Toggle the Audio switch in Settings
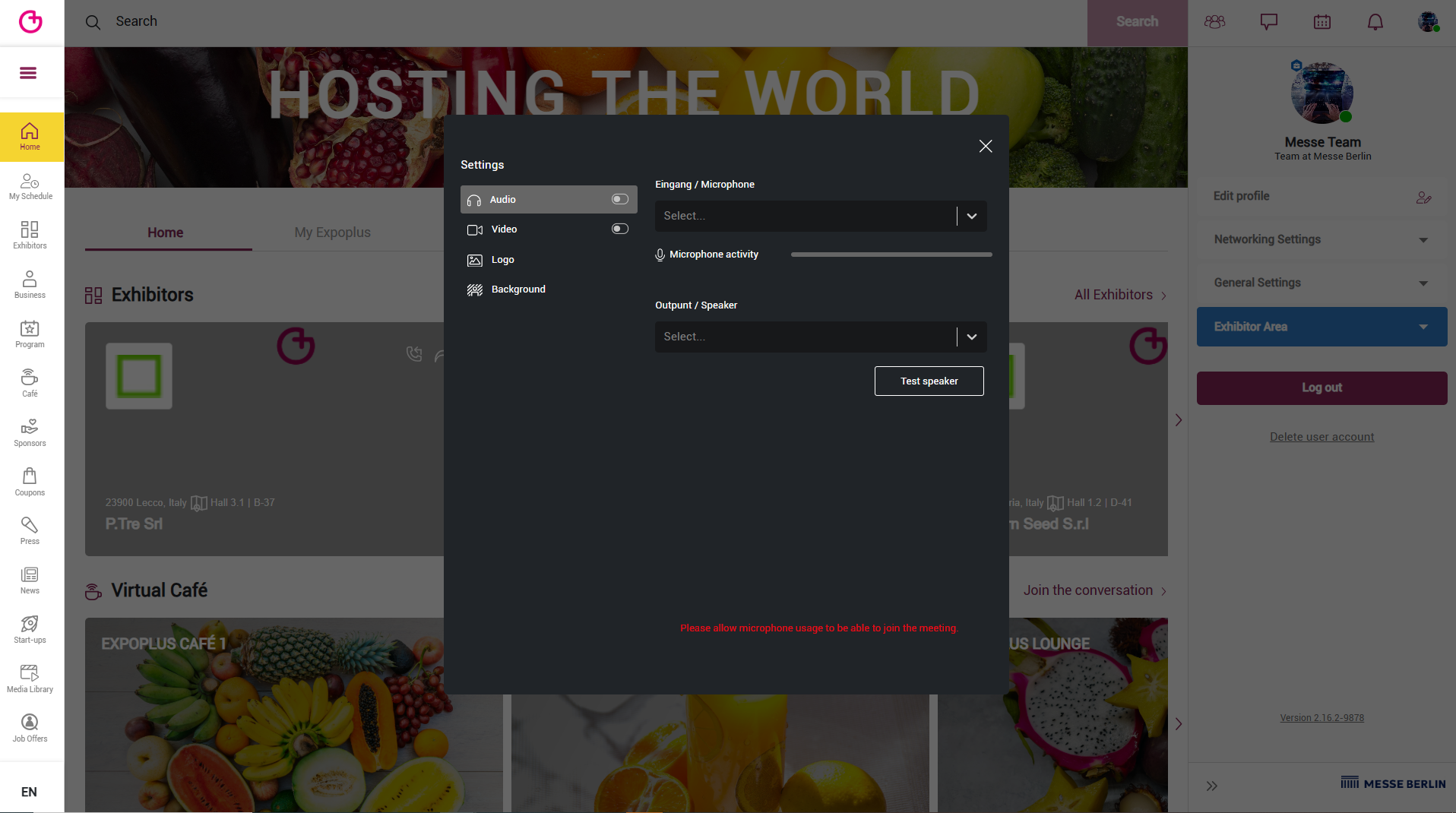The height and width of the screenshot is (813, 1456). [620, 199]
